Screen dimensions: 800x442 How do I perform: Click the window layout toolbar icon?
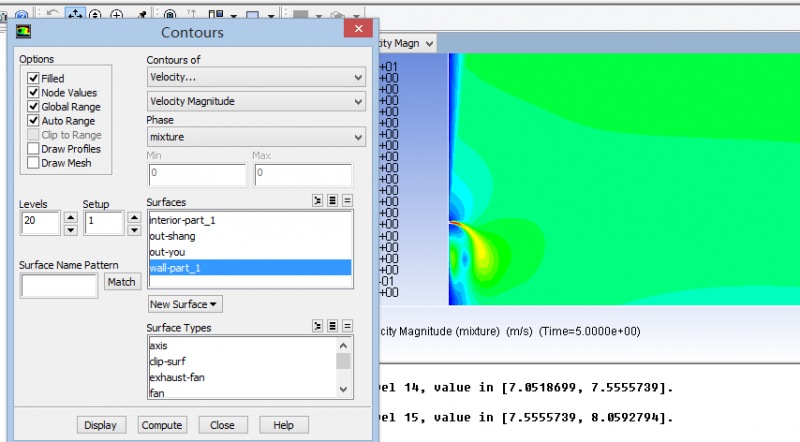(216, 14)
